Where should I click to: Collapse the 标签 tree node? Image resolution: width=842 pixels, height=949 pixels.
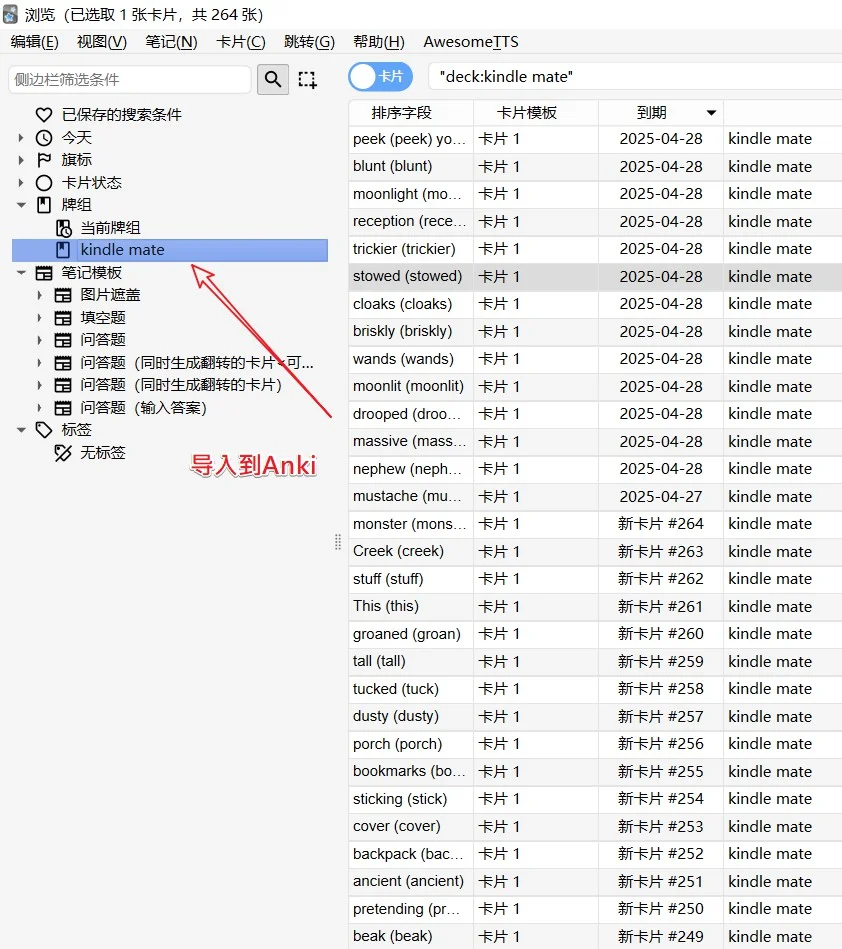21,430
